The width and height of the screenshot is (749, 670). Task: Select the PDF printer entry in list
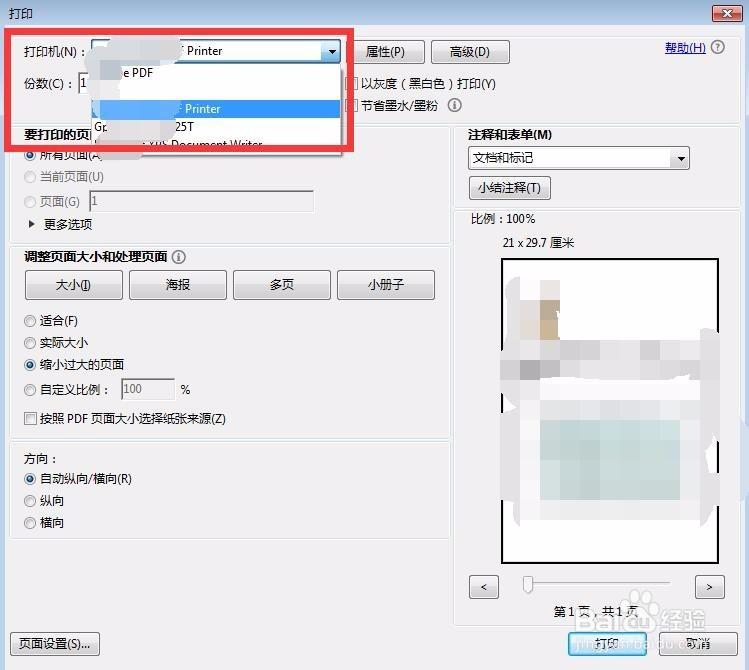click(217, 73)
